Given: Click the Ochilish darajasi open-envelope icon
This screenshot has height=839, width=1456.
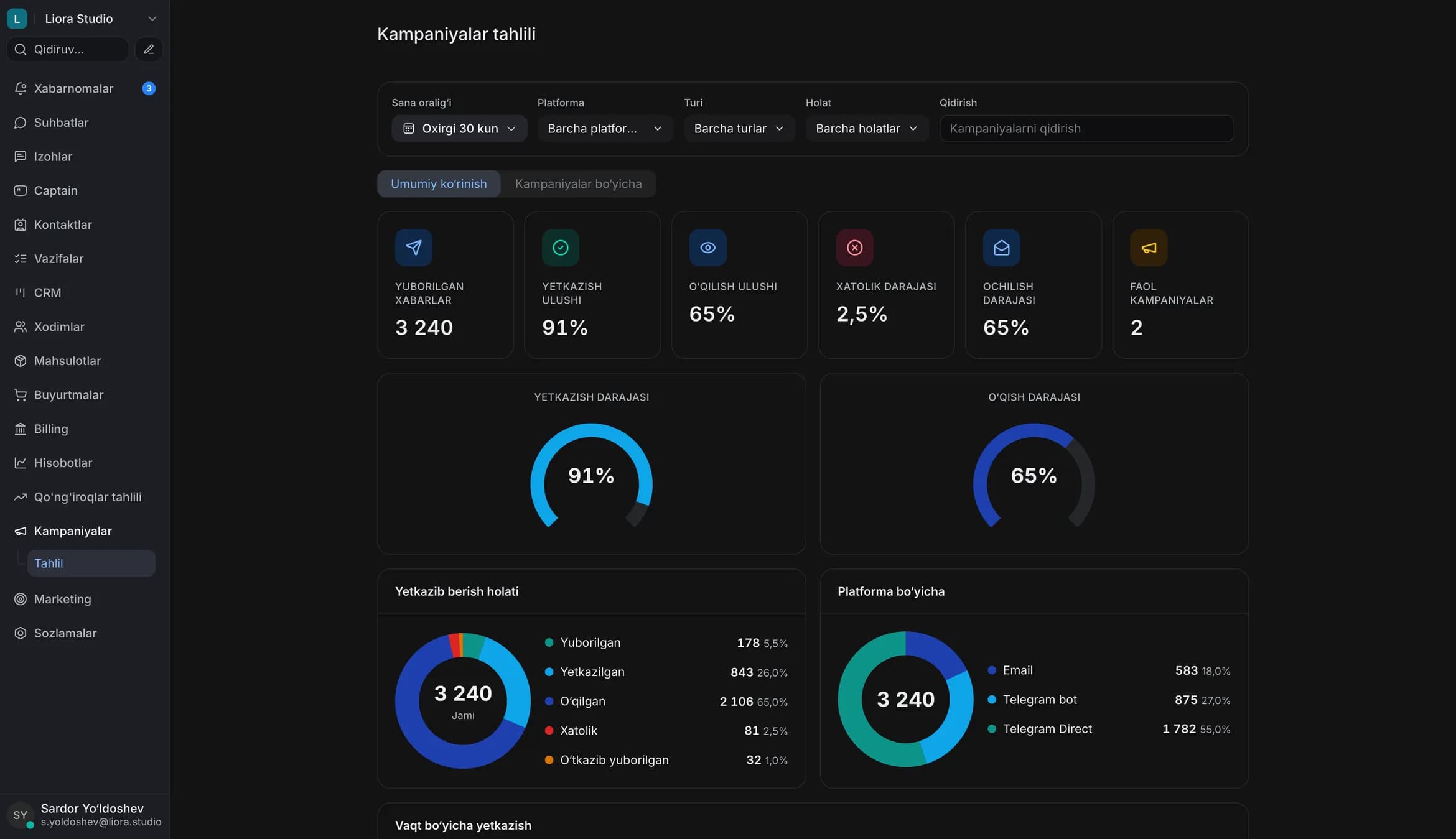Looking at the screenshot, I should [1002, 248].
